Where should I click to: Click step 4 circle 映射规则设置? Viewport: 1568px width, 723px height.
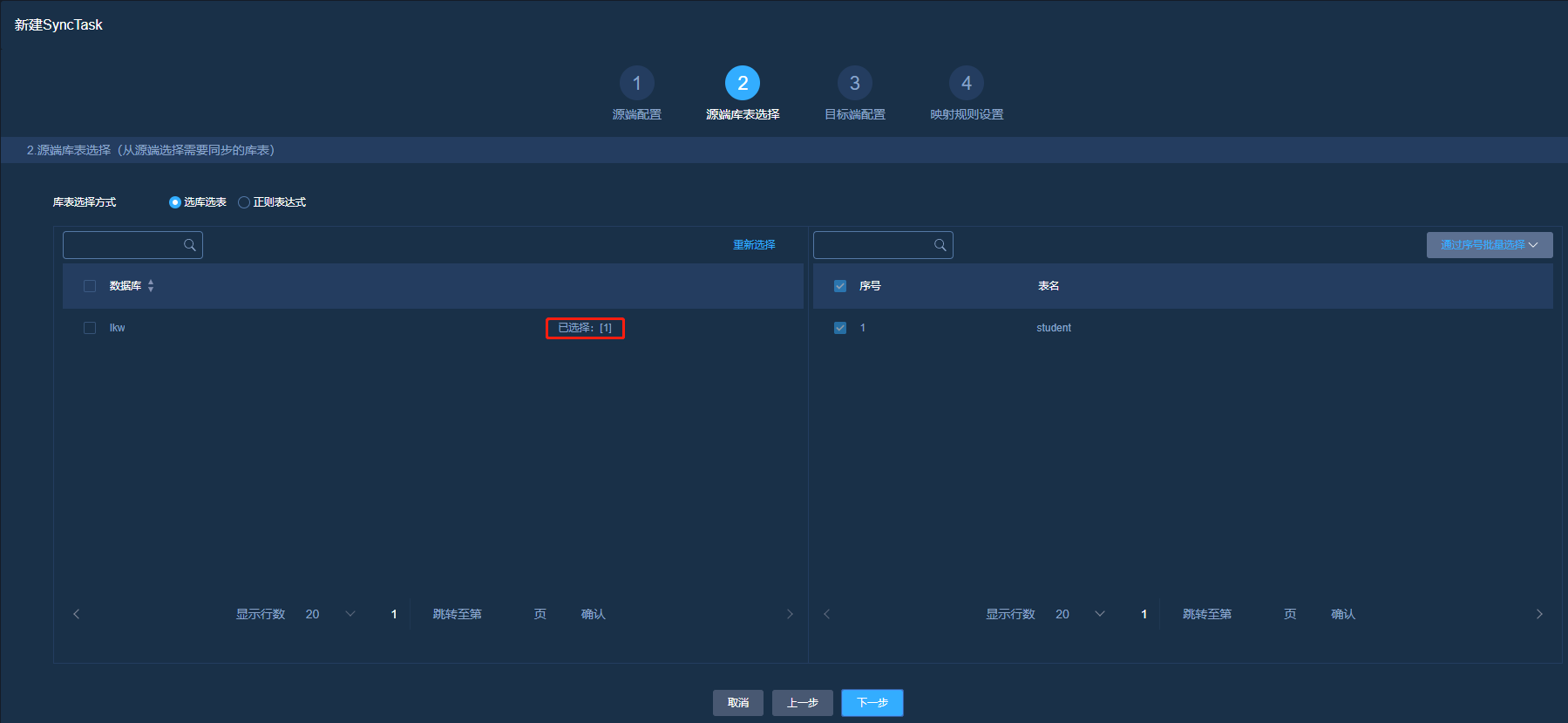tap(966, 83)
